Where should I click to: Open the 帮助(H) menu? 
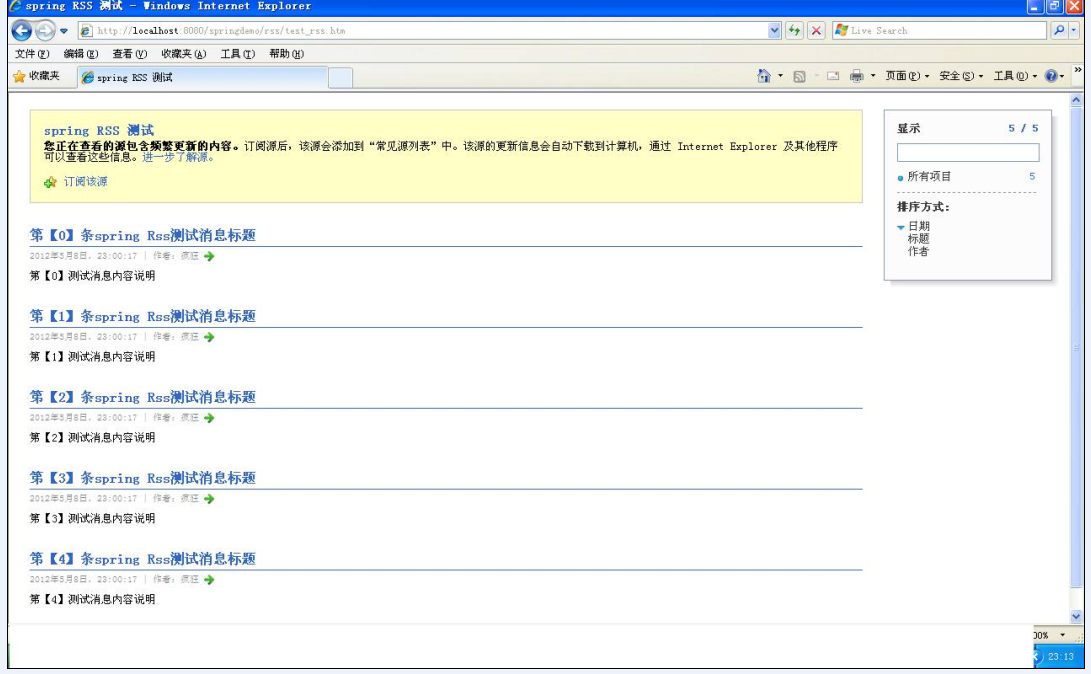[287, 54]
